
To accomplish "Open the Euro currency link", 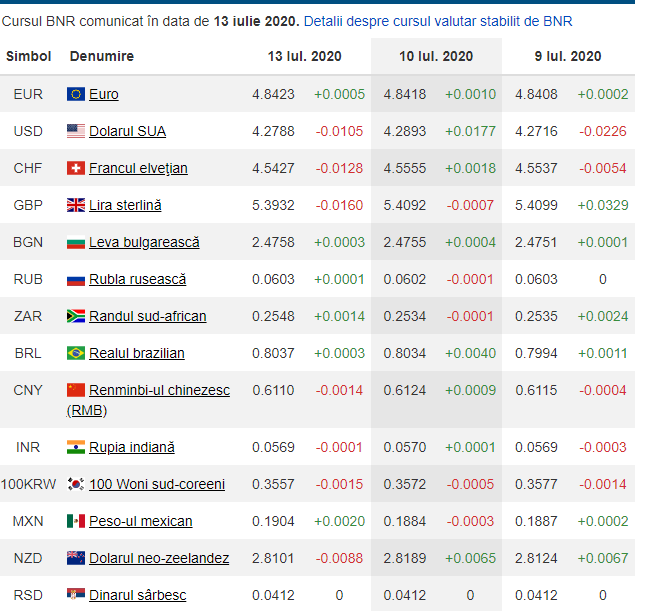I will (103, 94).
